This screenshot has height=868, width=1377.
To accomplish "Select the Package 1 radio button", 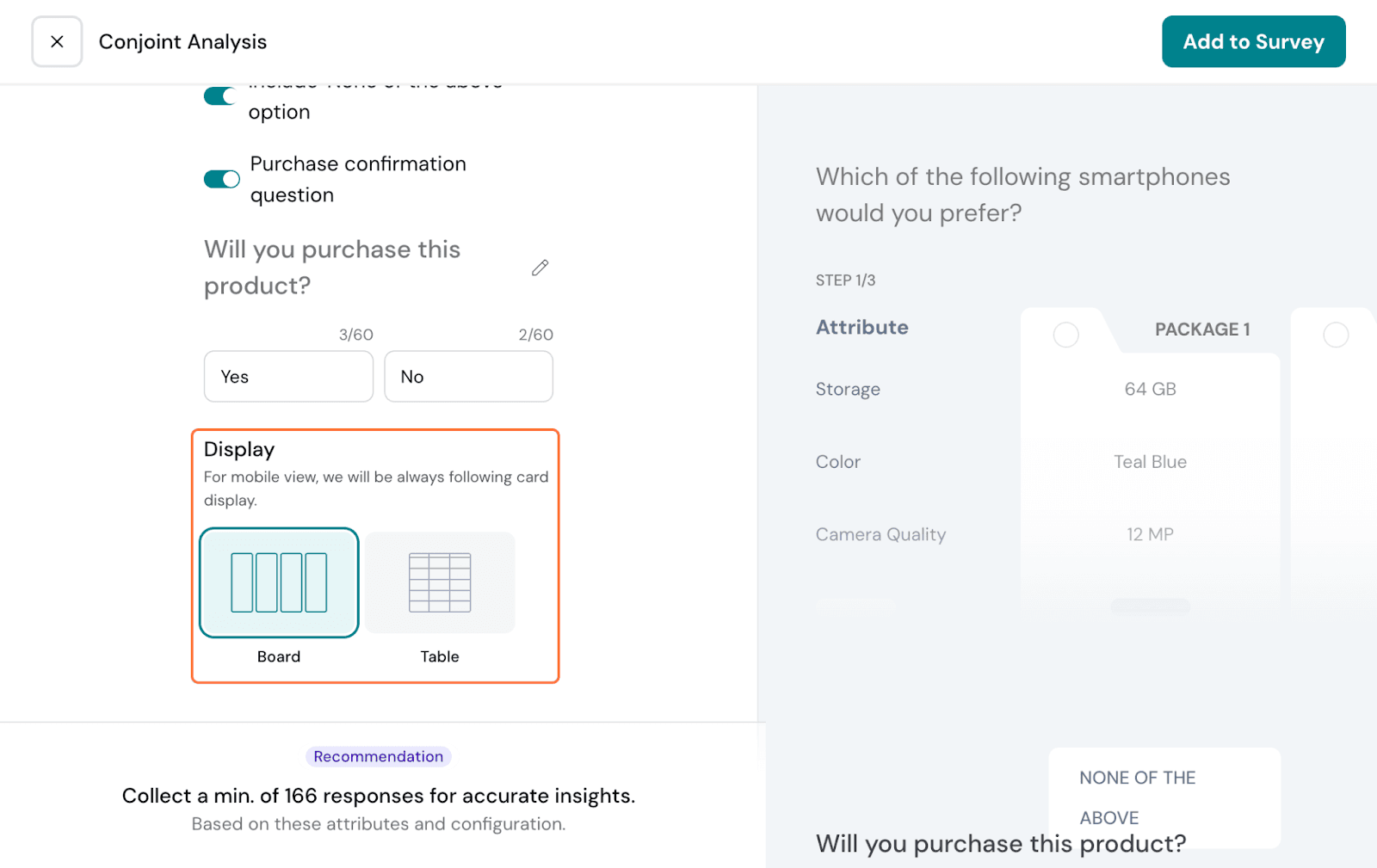I will (x=1065, y=335).
